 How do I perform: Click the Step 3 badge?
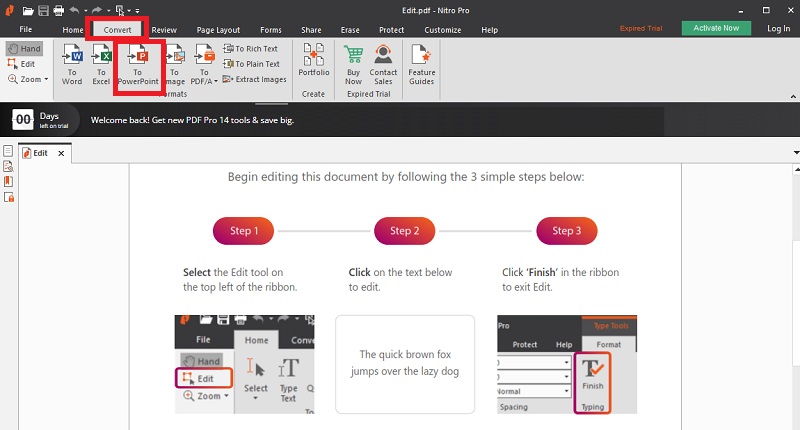[566, 231]
